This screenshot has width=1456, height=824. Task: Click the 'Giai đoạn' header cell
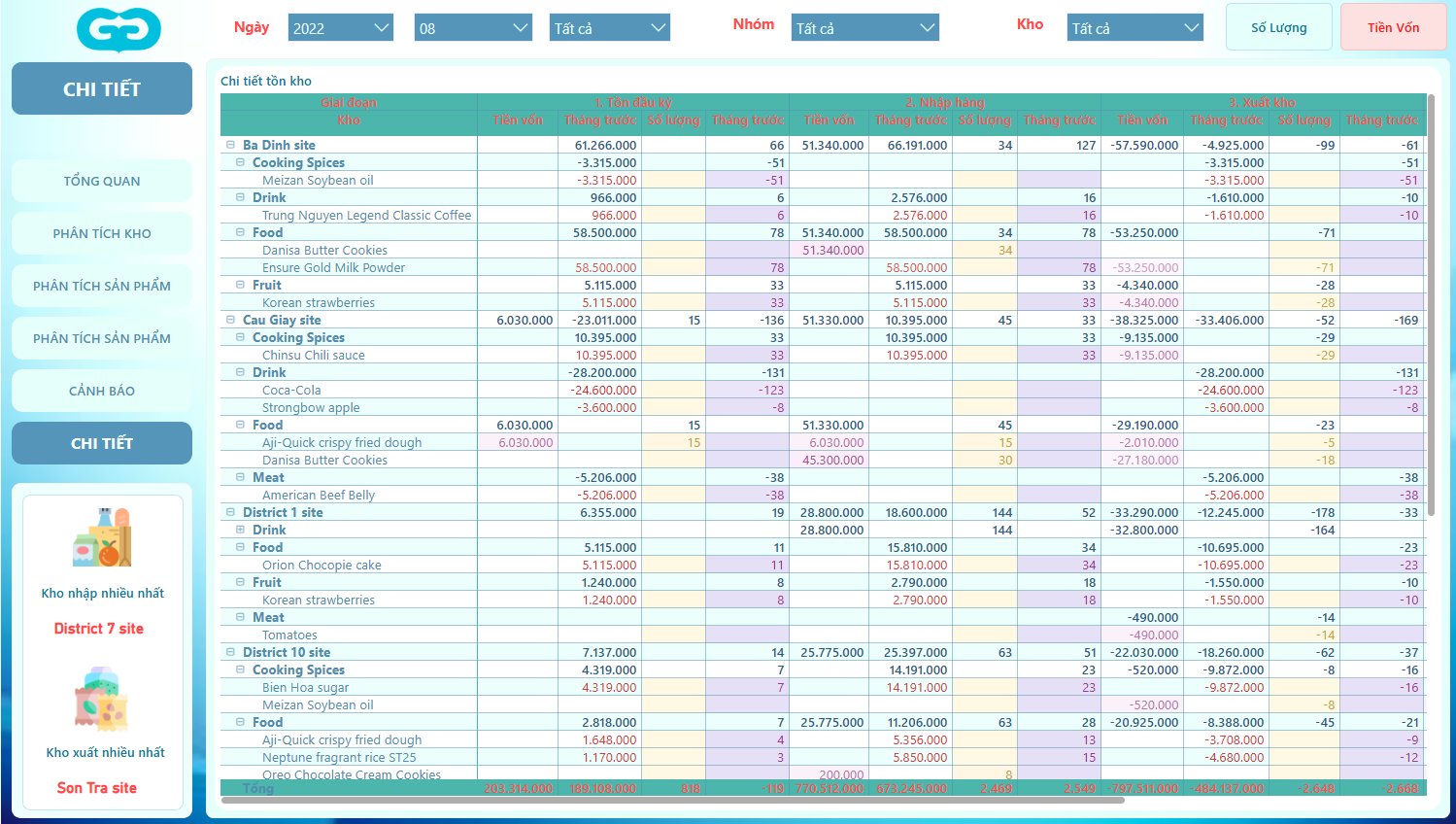349,102
